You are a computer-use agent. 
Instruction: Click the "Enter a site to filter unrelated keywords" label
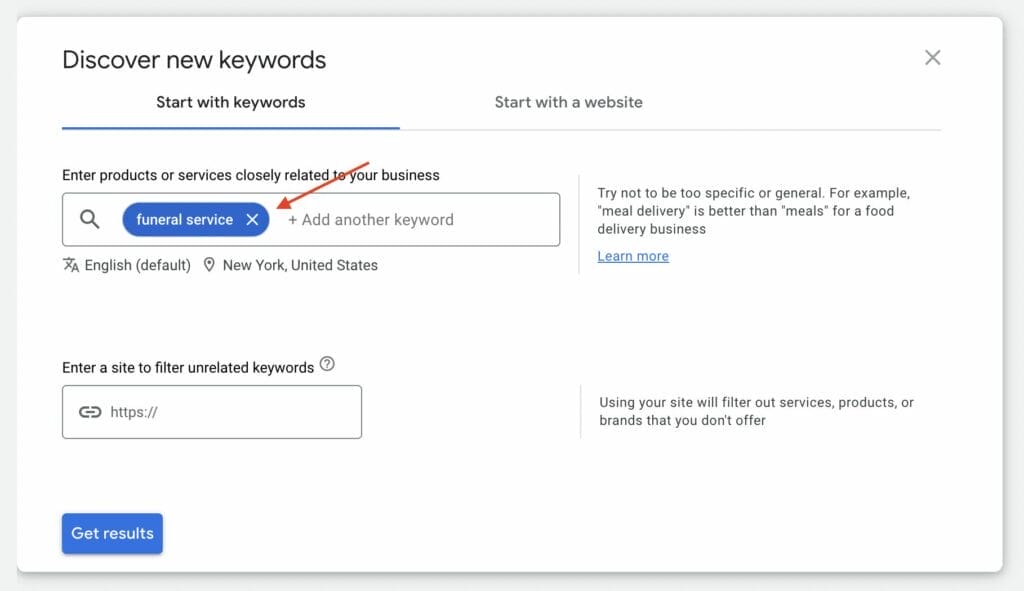click(x=188, y=366)
